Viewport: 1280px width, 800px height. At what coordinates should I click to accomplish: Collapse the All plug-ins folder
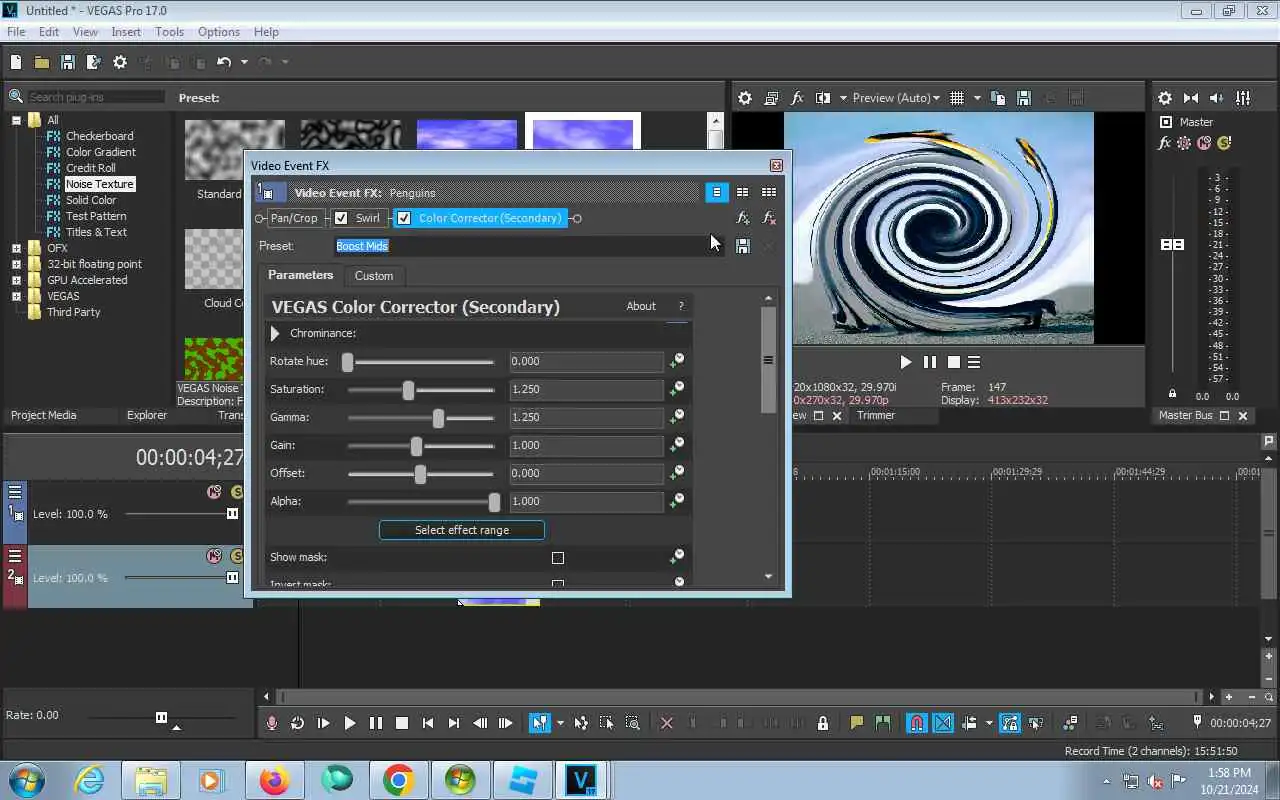(16, 120)
